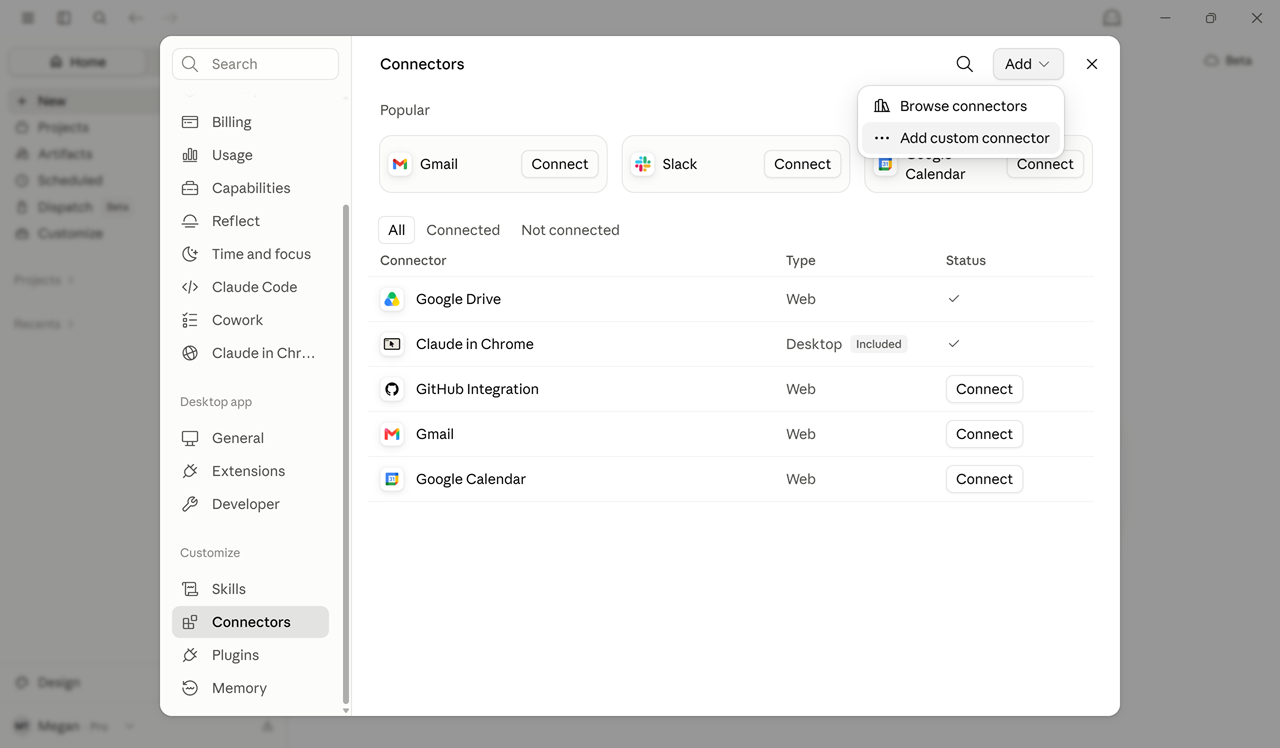Viewport: 1280px width, 748px height.
Task: Click the GitHub Integration logo icon
Action: [x=392, y=389]
